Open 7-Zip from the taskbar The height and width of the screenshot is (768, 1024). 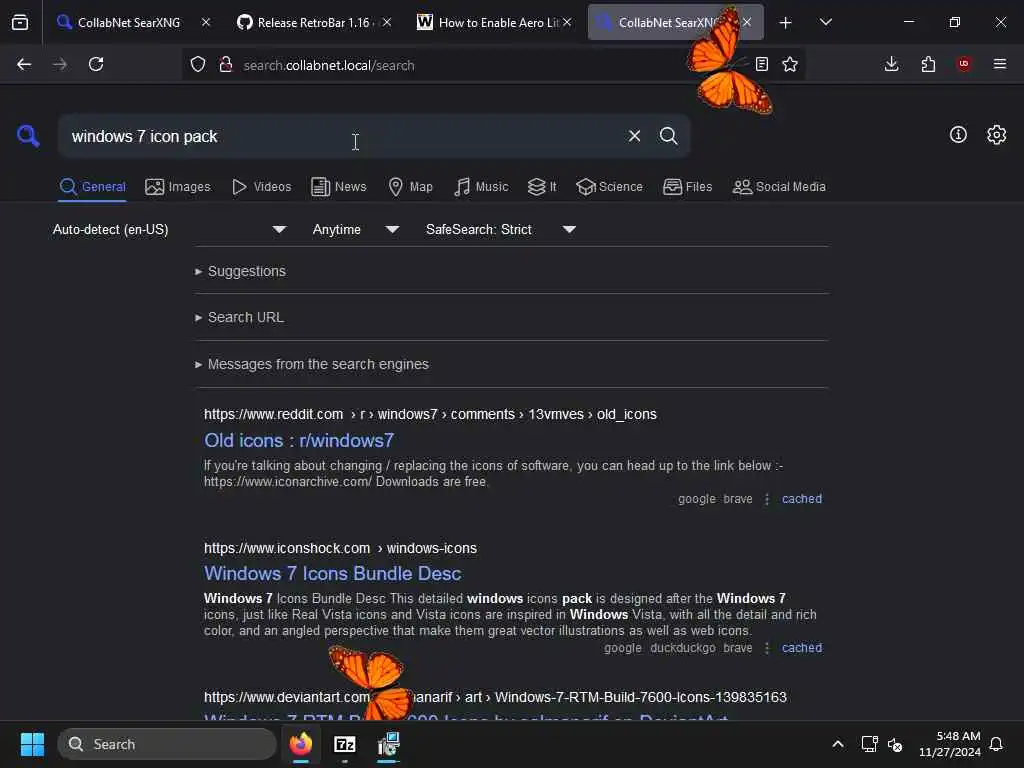345,744
